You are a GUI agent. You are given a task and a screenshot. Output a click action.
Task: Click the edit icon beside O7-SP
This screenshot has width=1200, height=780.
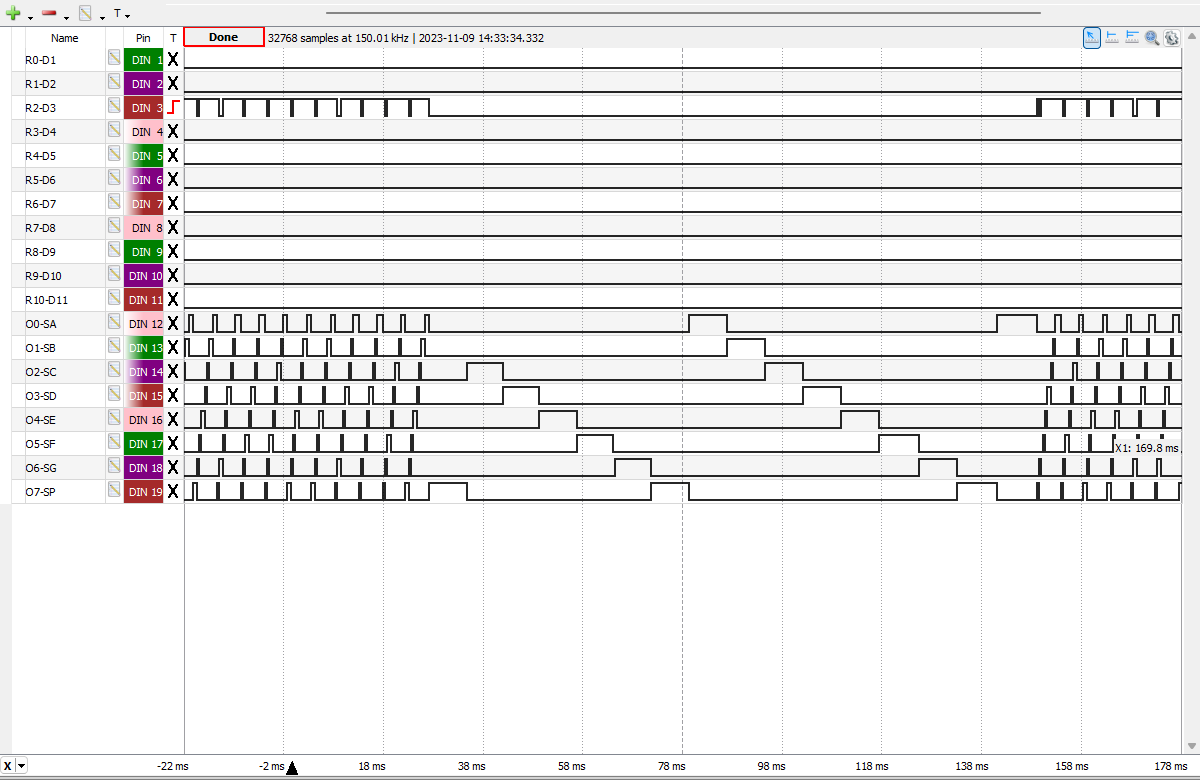[114, 491]
